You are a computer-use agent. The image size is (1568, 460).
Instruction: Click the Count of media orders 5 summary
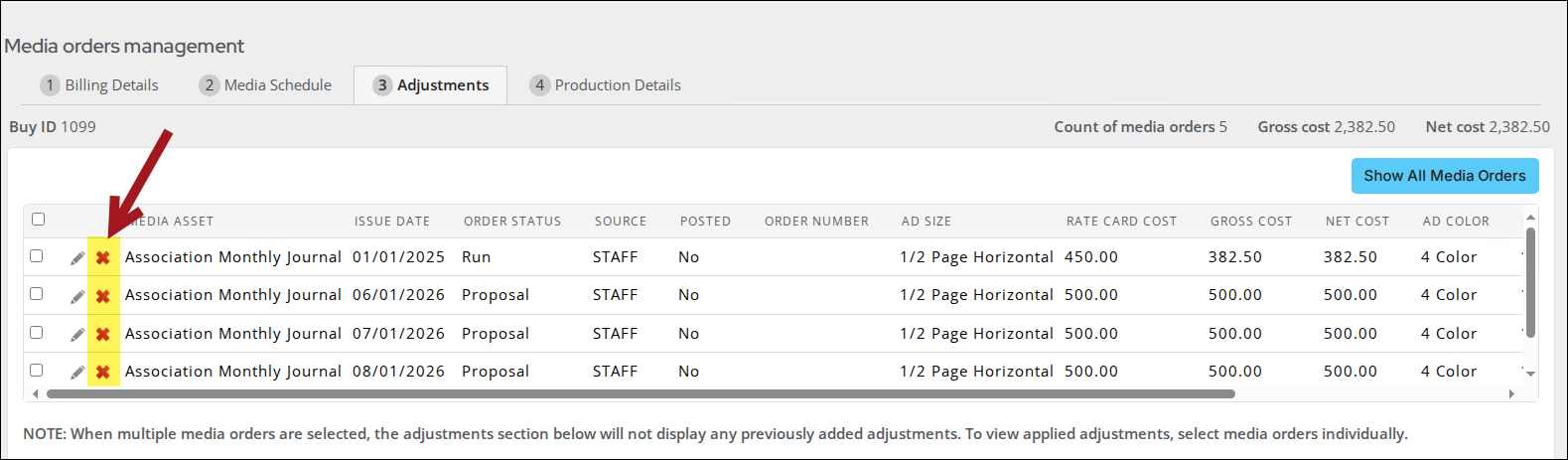(1141, 127)
